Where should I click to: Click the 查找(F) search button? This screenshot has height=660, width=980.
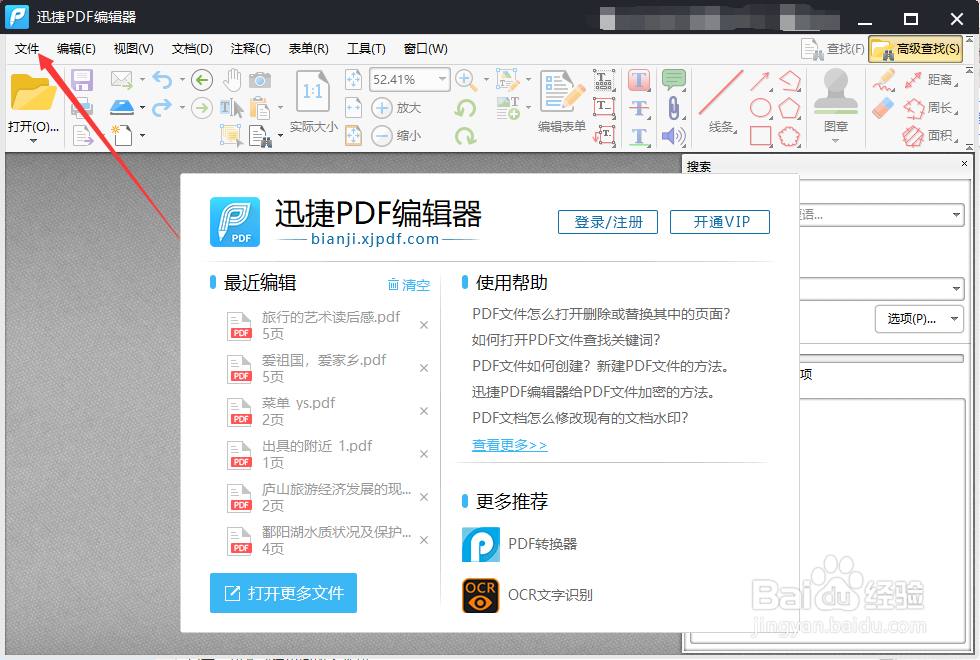coord(832,49)
